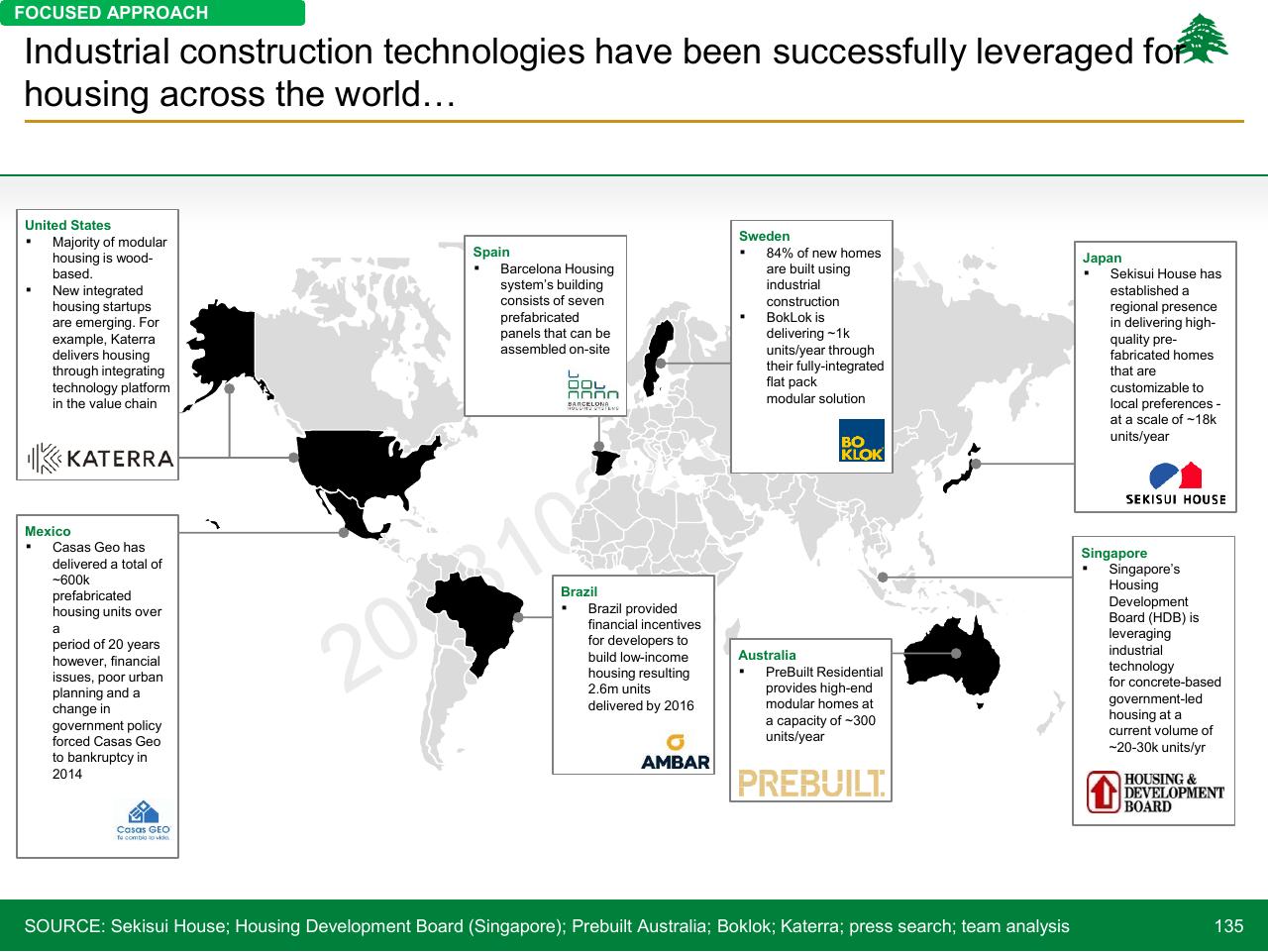
Task: Select the Spain shape on the map
Action: click(605, 463)
